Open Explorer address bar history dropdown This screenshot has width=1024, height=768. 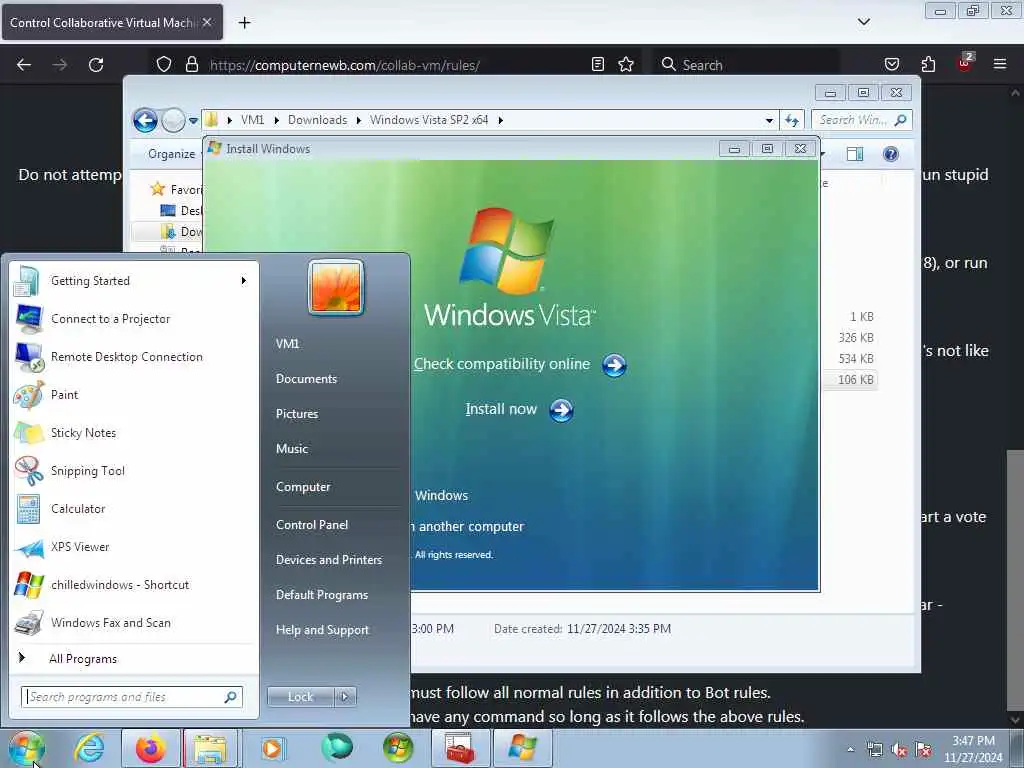click(x=769, y=120)
